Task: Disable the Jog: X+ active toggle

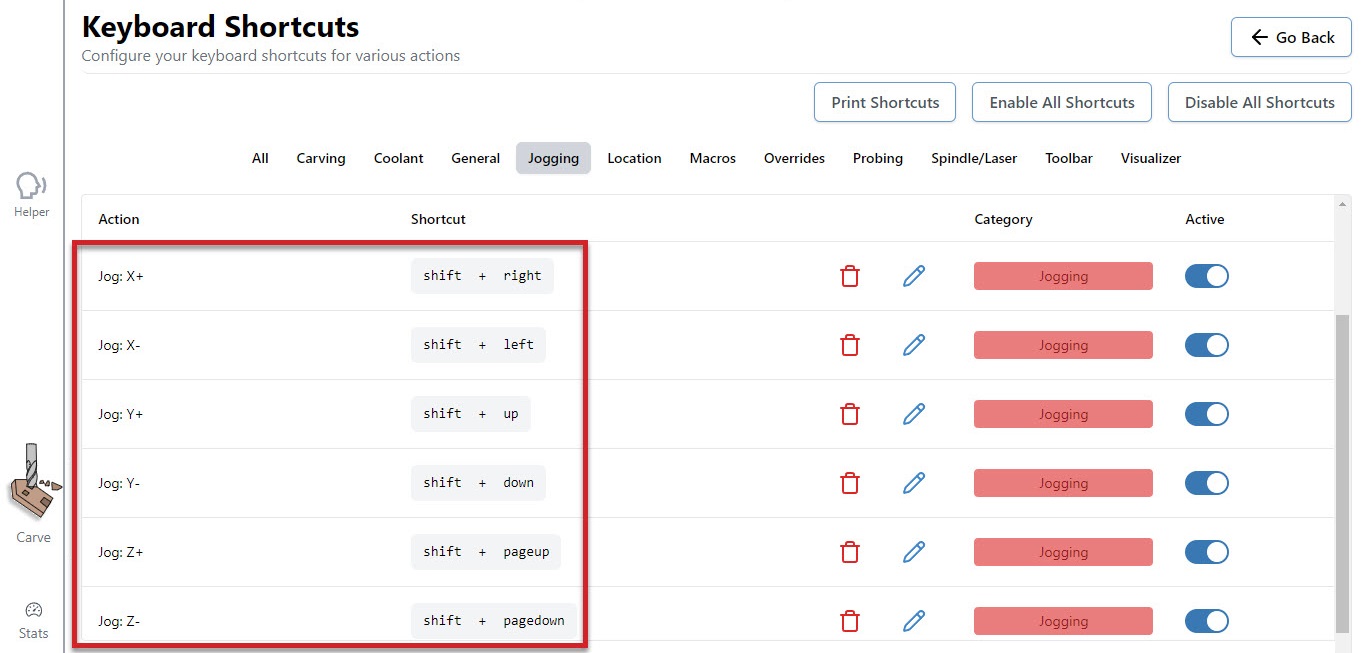Action: (x=1206, y=276)
